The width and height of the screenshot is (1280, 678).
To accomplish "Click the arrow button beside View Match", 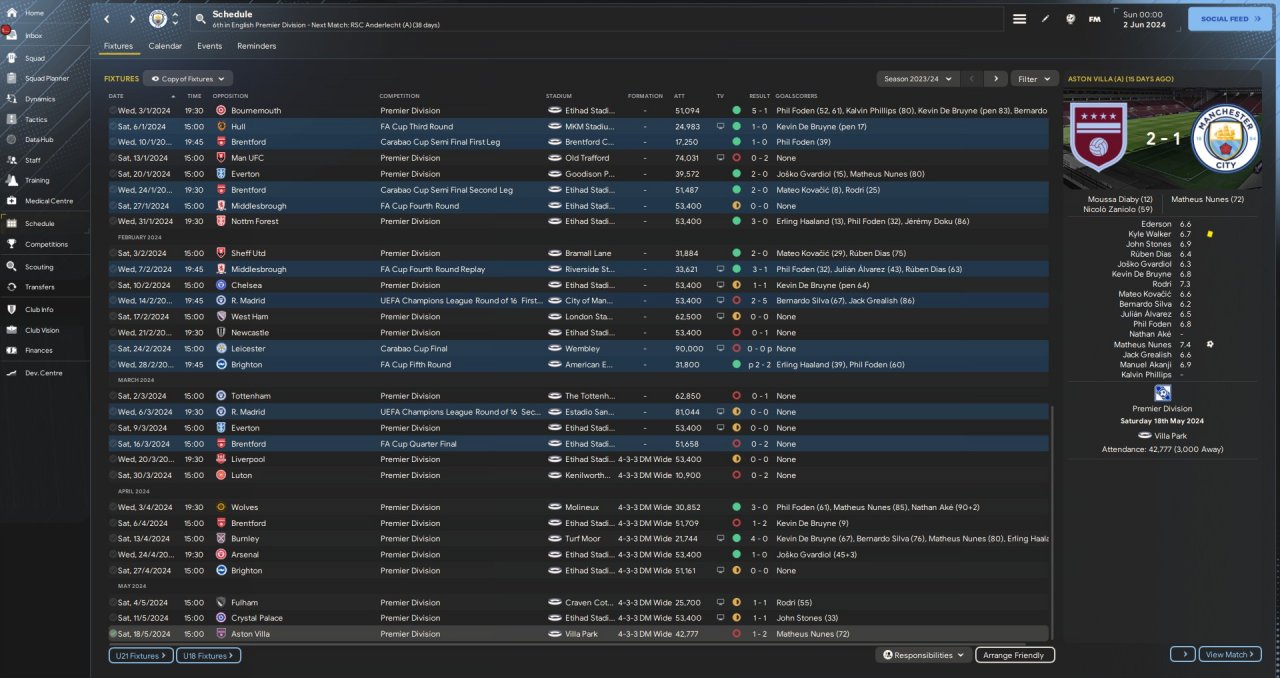I will (1182, 654).
